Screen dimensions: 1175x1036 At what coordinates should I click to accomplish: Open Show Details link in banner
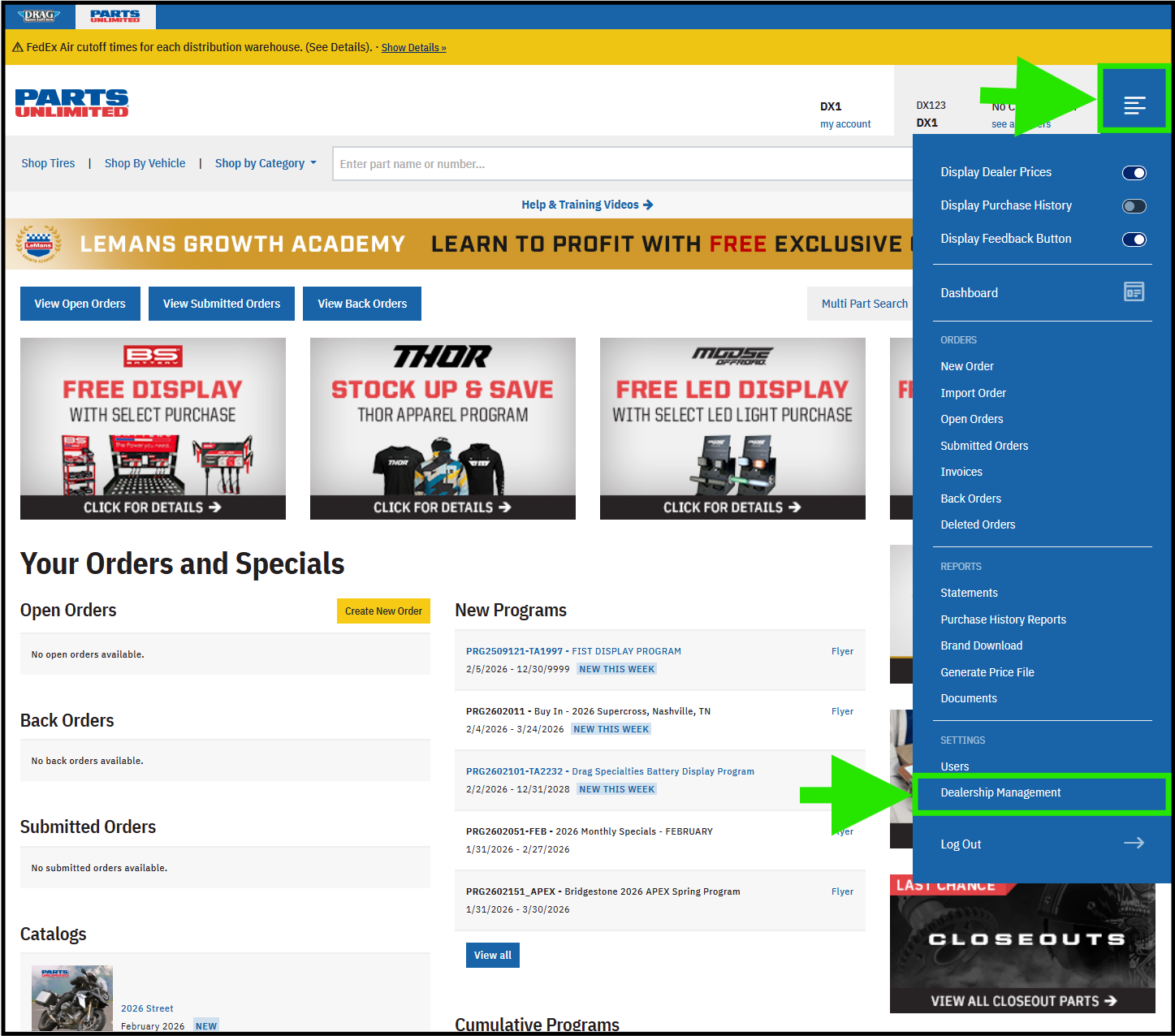(x=414, y=48)
